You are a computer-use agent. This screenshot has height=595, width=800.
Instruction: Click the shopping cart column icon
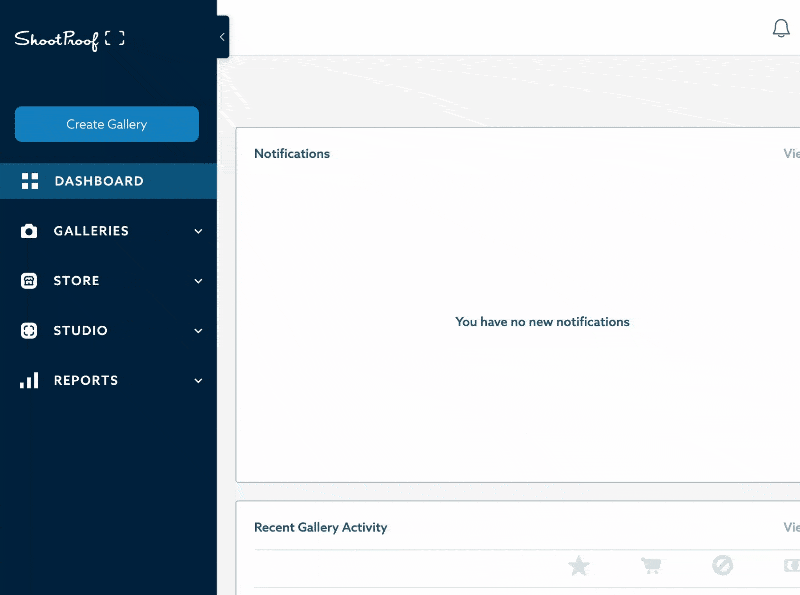pos(651,566)
